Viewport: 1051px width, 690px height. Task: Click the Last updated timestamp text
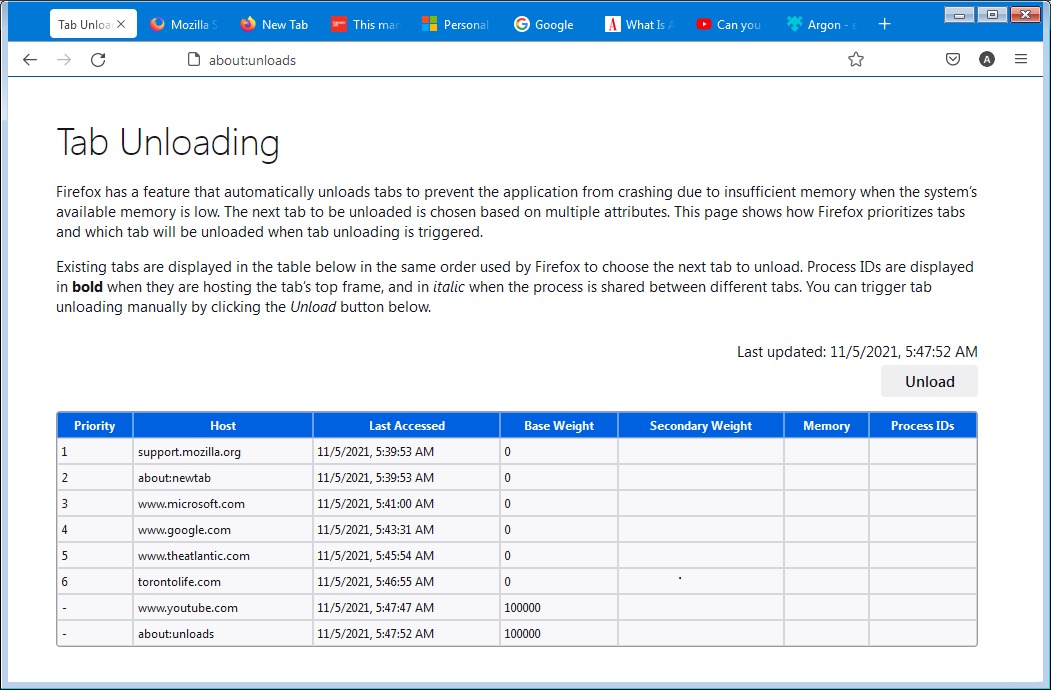point(857,352)
